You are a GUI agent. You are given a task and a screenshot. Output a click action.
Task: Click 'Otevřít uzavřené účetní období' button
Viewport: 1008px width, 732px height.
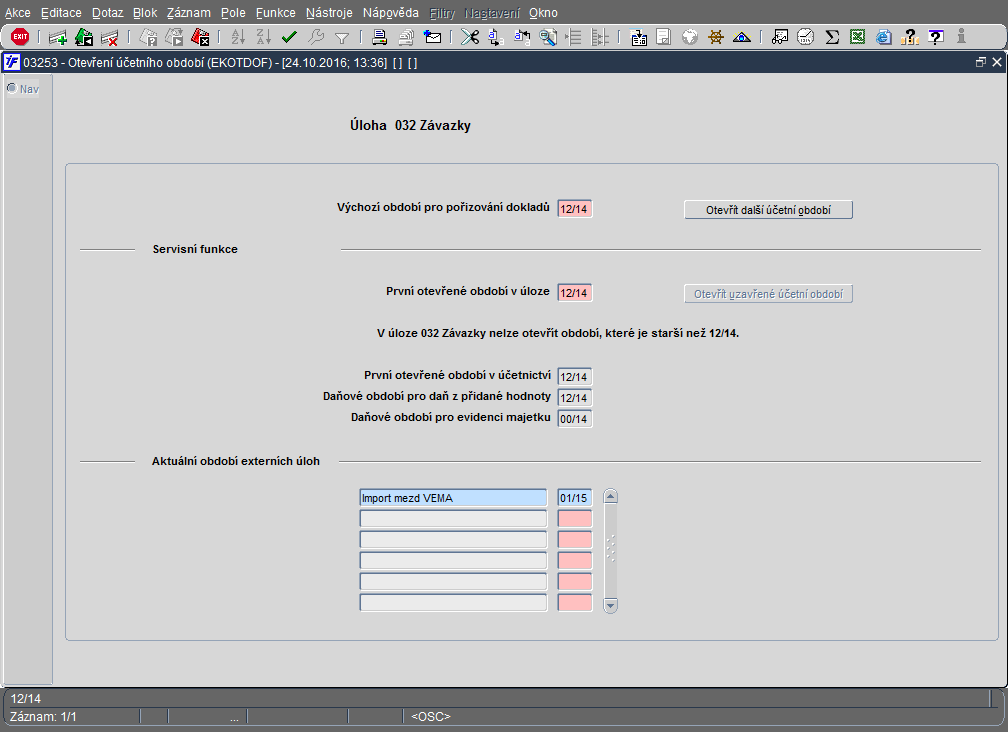tap(768, 294)
